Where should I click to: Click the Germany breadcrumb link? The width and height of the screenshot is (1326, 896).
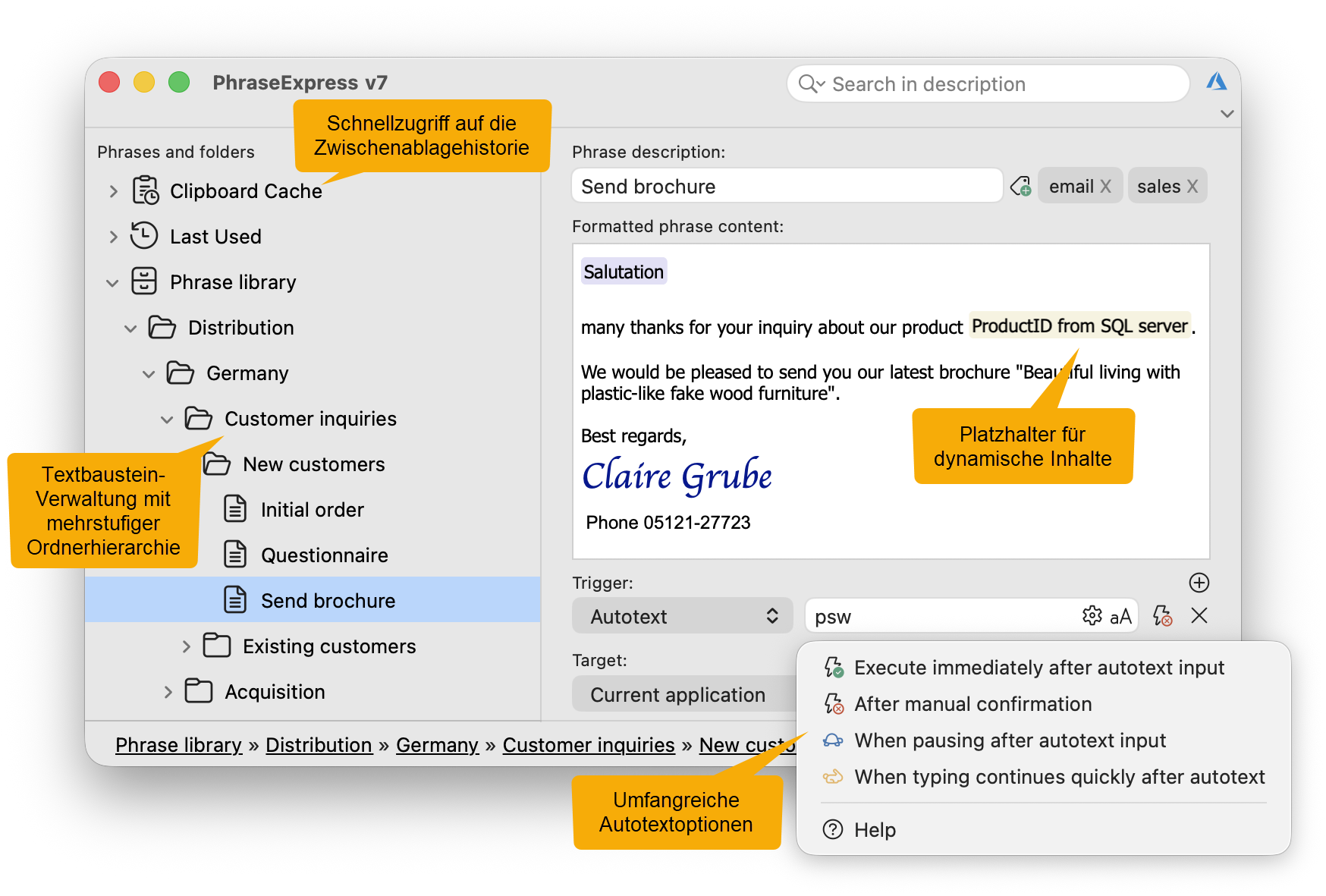[437, 745]
